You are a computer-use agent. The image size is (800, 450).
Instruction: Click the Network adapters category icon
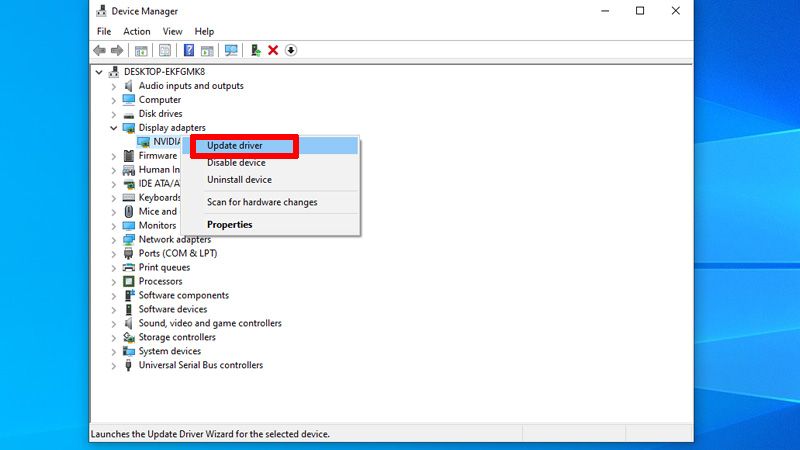click(129, 239)
